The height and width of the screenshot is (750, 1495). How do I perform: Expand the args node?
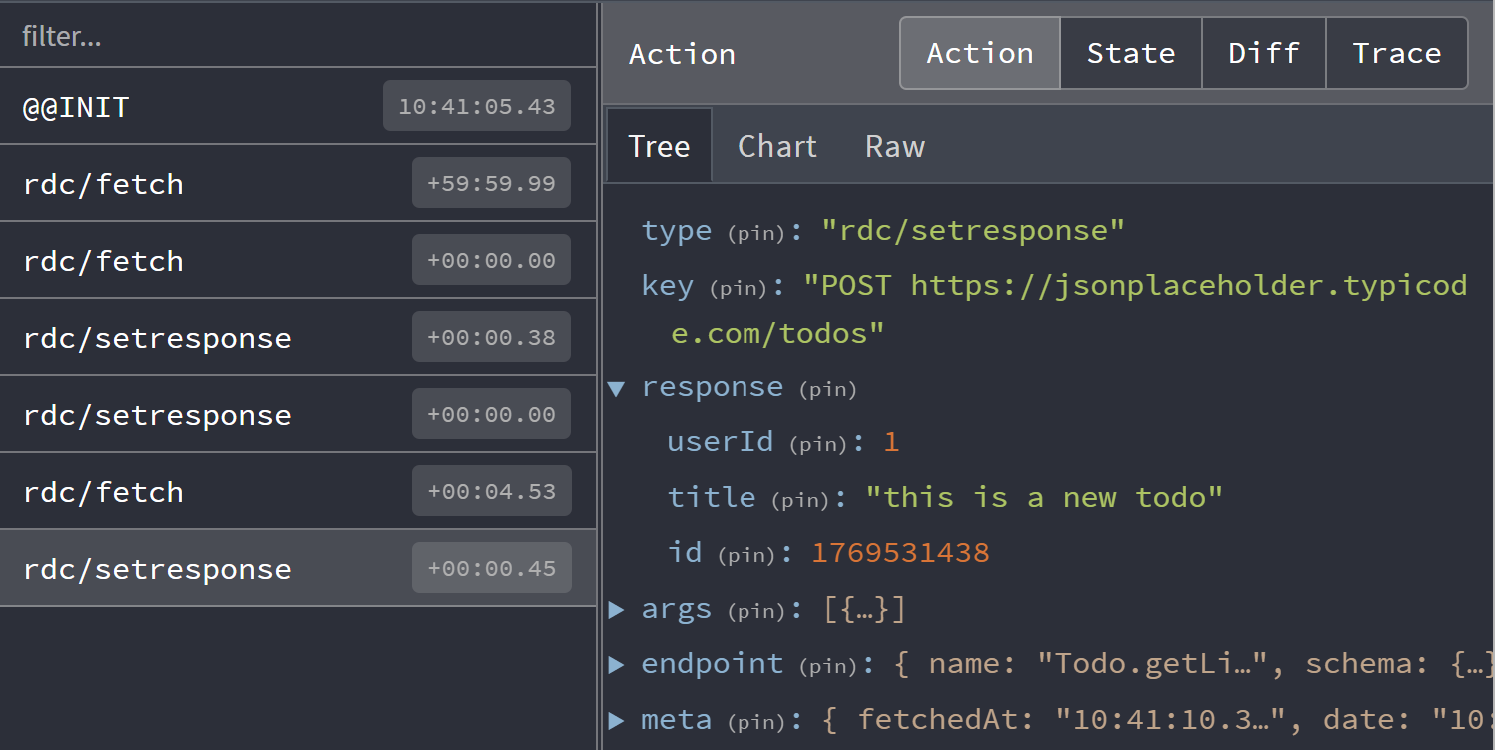click(x=617, y=609)
